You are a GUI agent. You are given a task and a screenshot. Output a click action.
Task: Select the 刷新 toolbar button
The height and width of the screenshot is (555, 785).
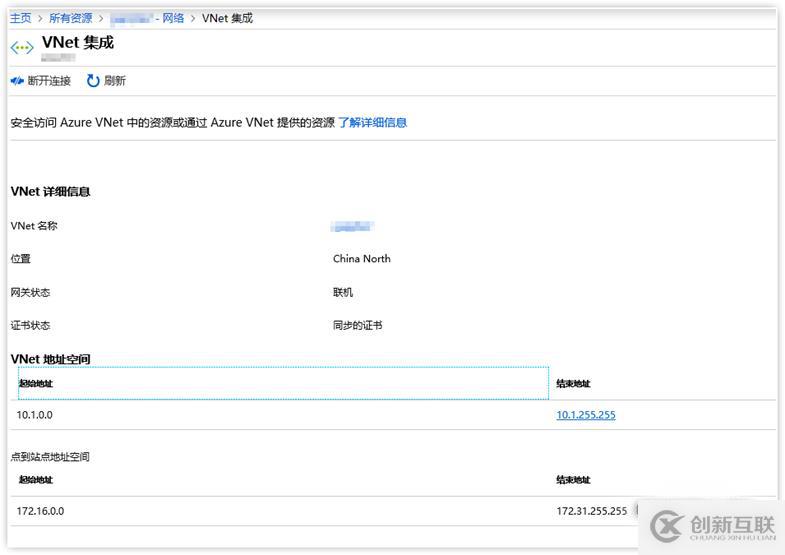[106, 81]
